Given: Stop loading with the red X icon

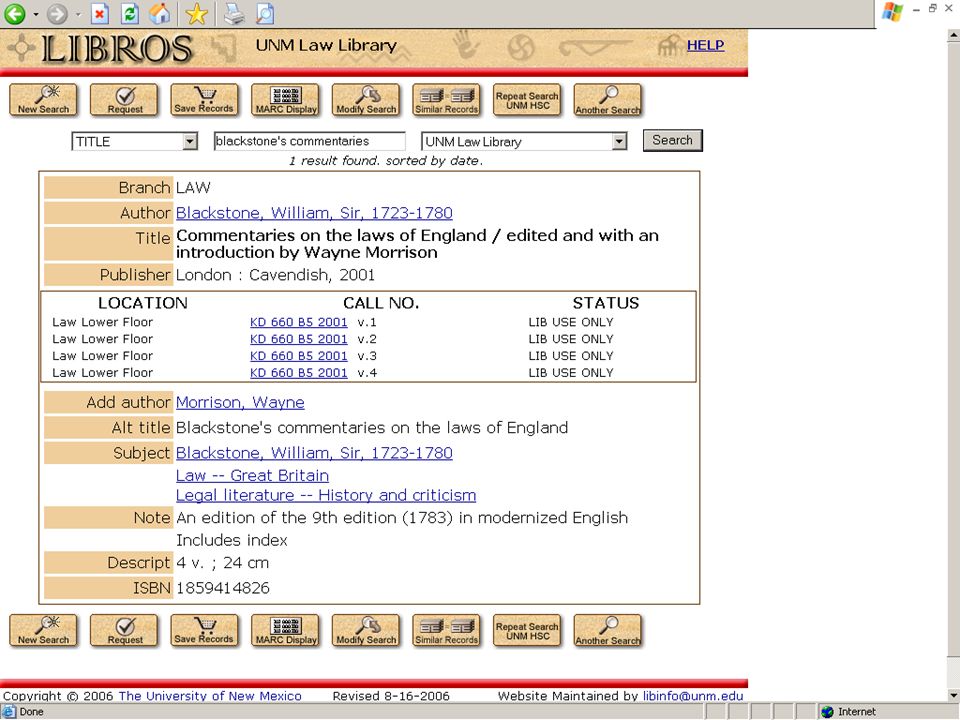Looking at the screenshot, I should (100, 13).
